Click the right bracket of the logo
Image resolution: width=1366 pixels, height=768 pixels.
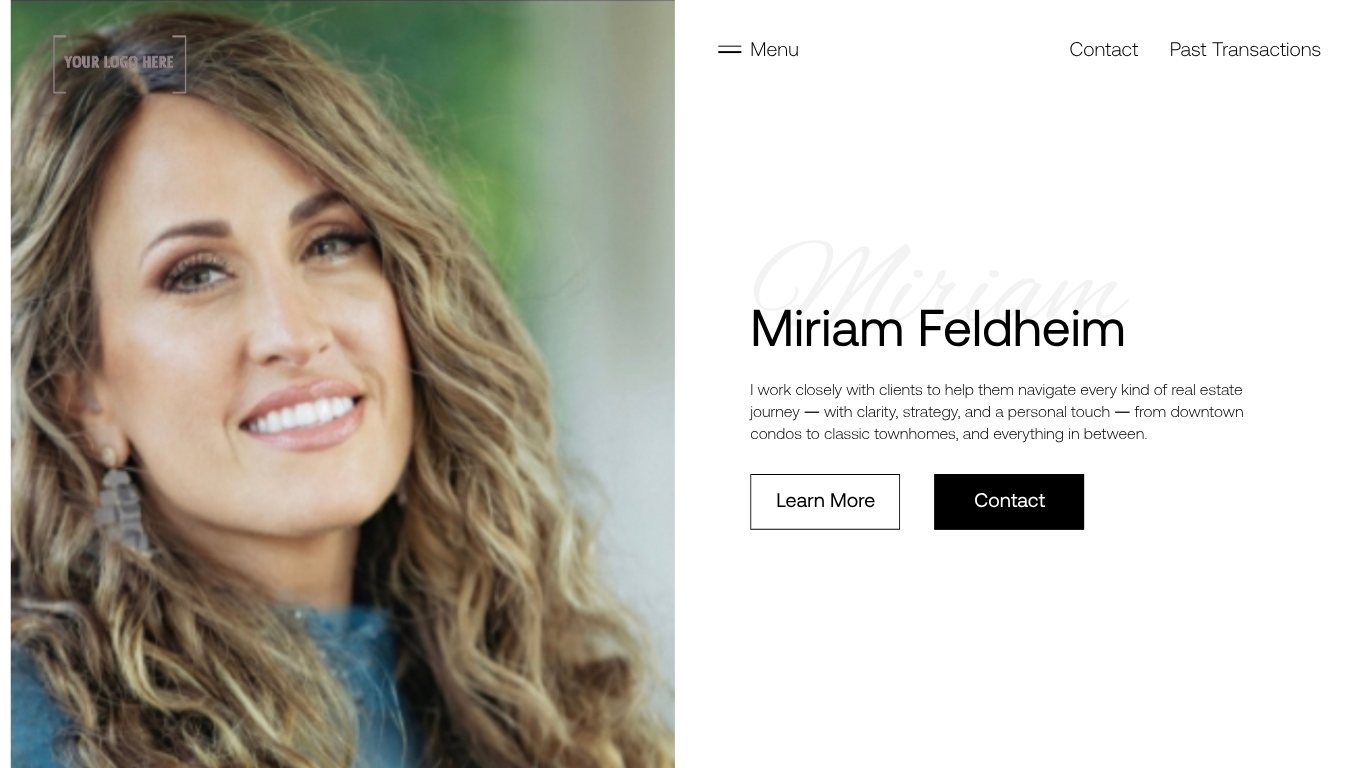pos(180,64)
